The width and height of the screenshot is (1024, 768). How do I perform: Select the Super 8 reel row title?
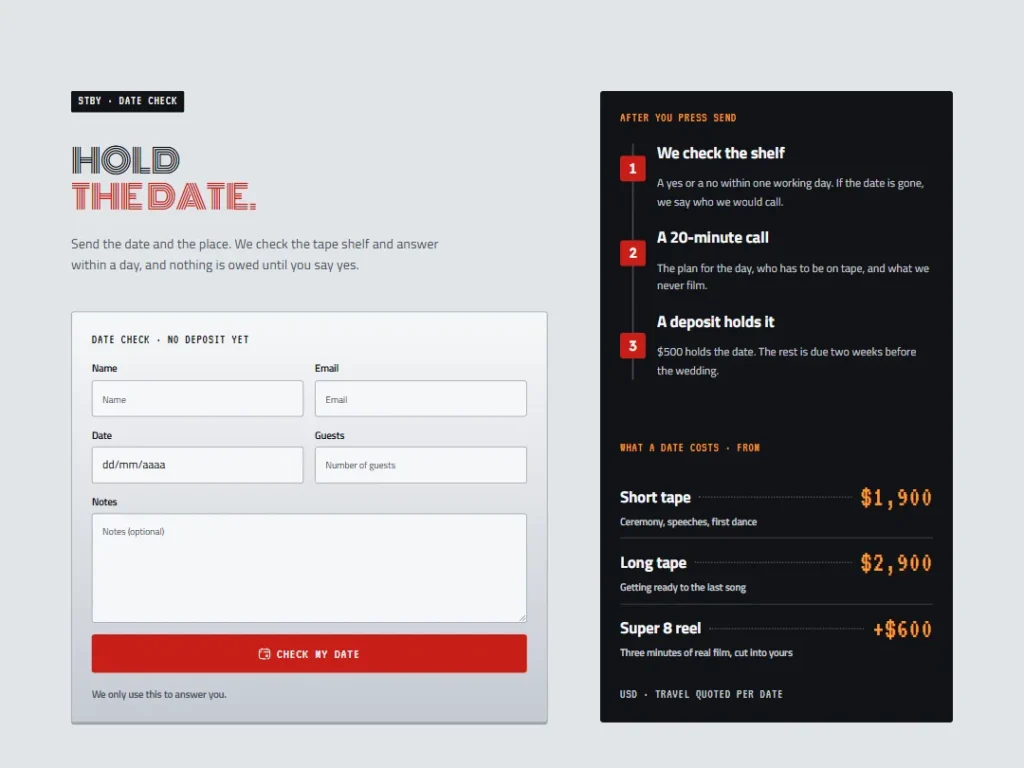[660, 628]
